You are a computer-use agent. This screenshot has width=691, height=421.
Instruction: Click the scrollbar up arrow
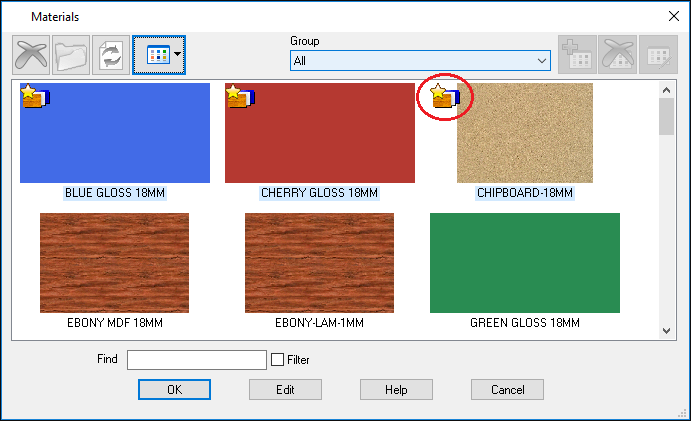coord(666,90)
